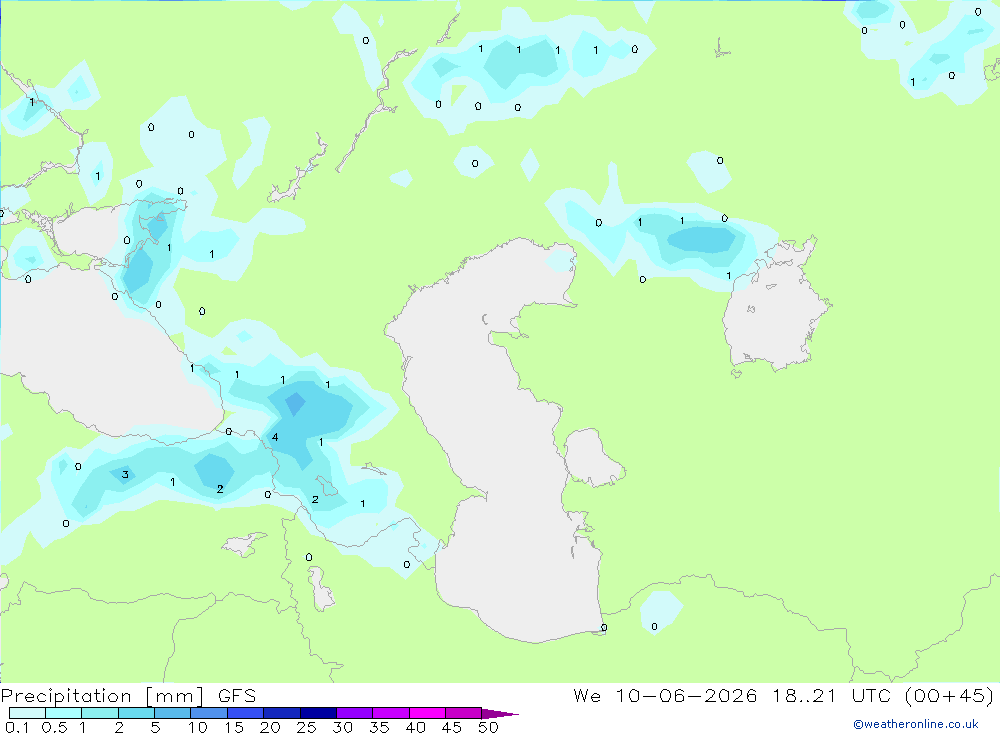Click the legend arrow tip above 50 mm

(x=500, y=713)
